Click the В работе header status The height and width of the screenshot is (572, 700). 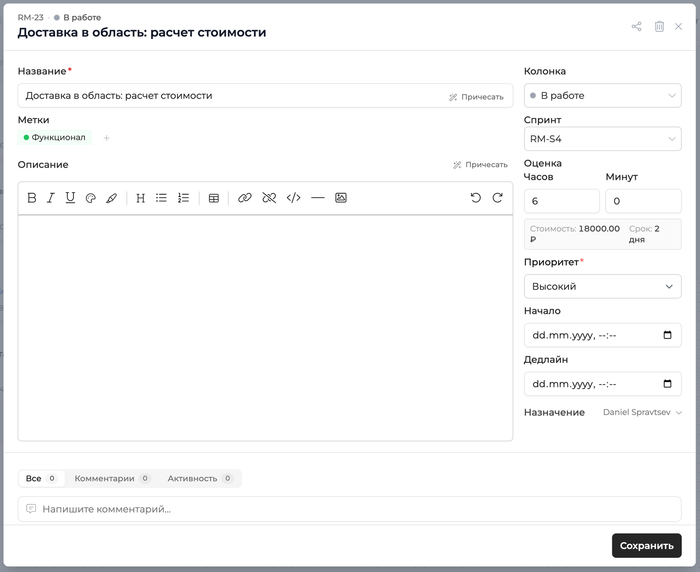click(77, 17)
